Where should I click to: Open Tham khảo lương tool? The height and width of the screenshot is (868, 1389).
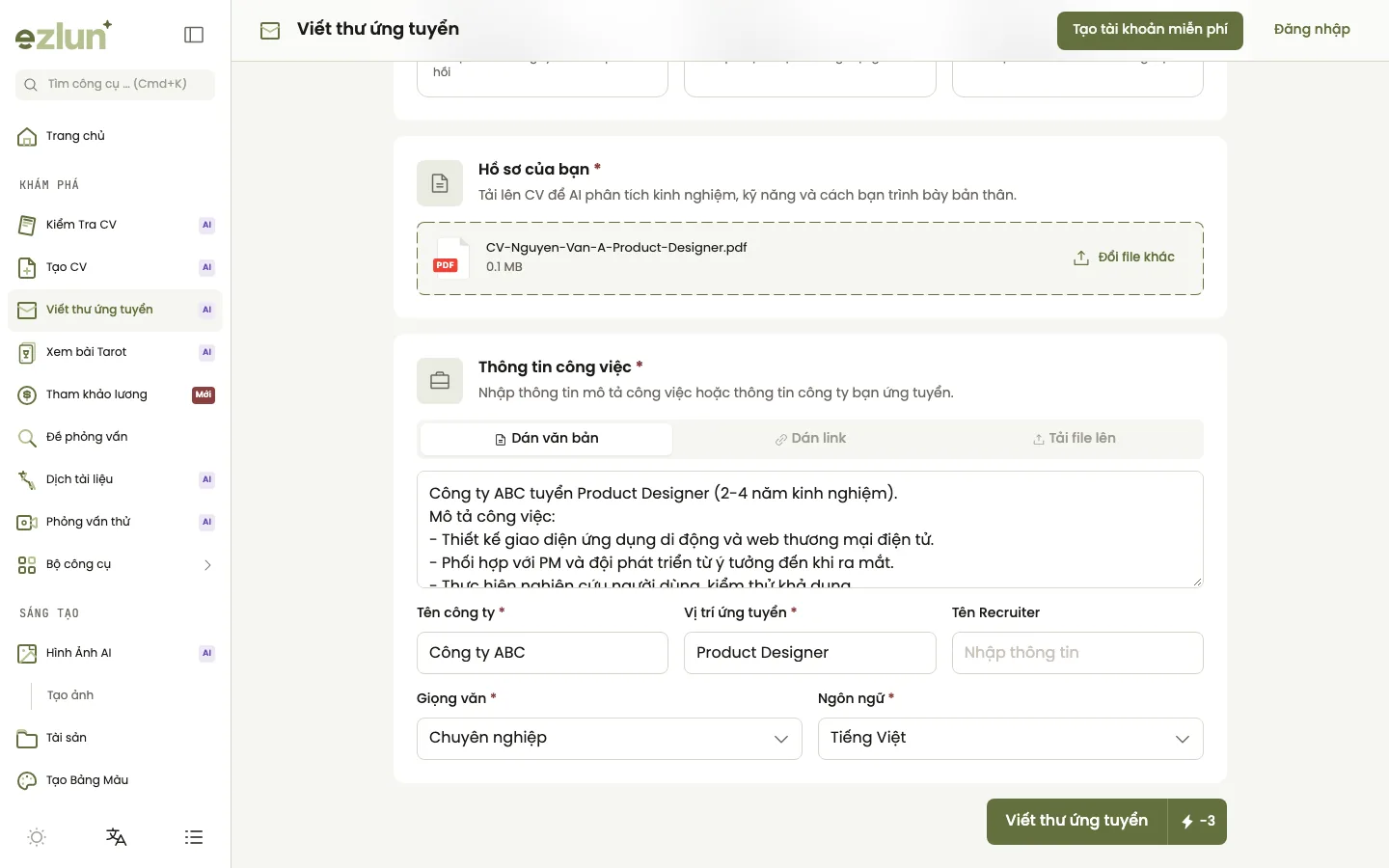click(x=115, y=394)
